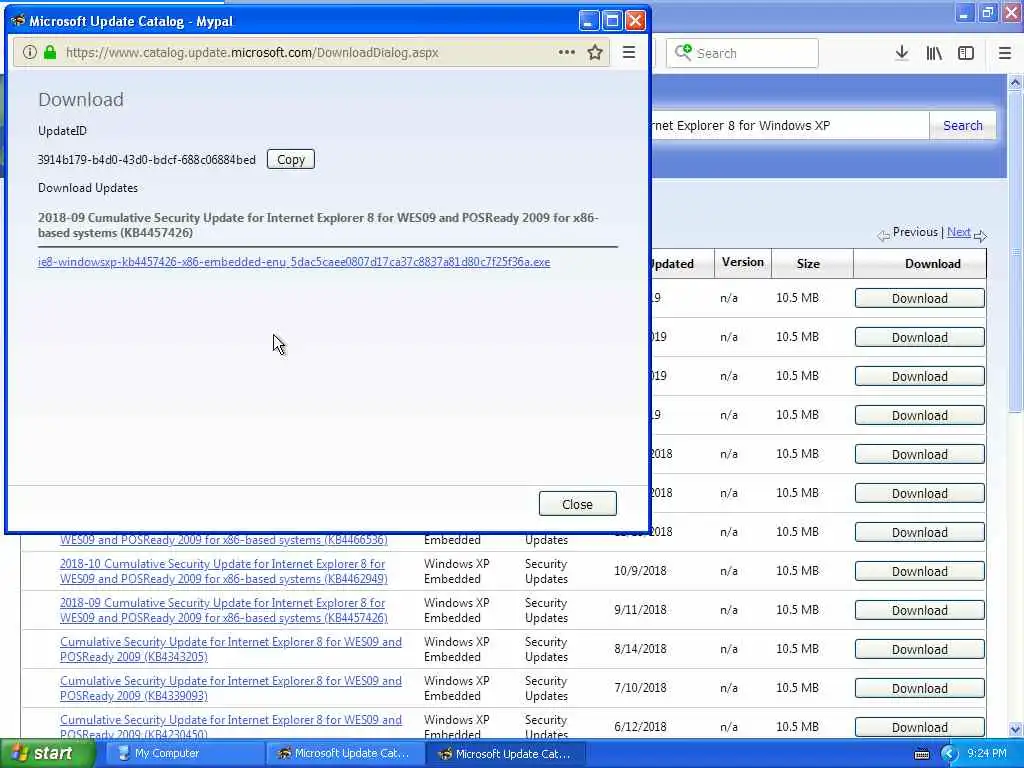
Task: Close the download dialog with Close button
Action: point(577,504)
